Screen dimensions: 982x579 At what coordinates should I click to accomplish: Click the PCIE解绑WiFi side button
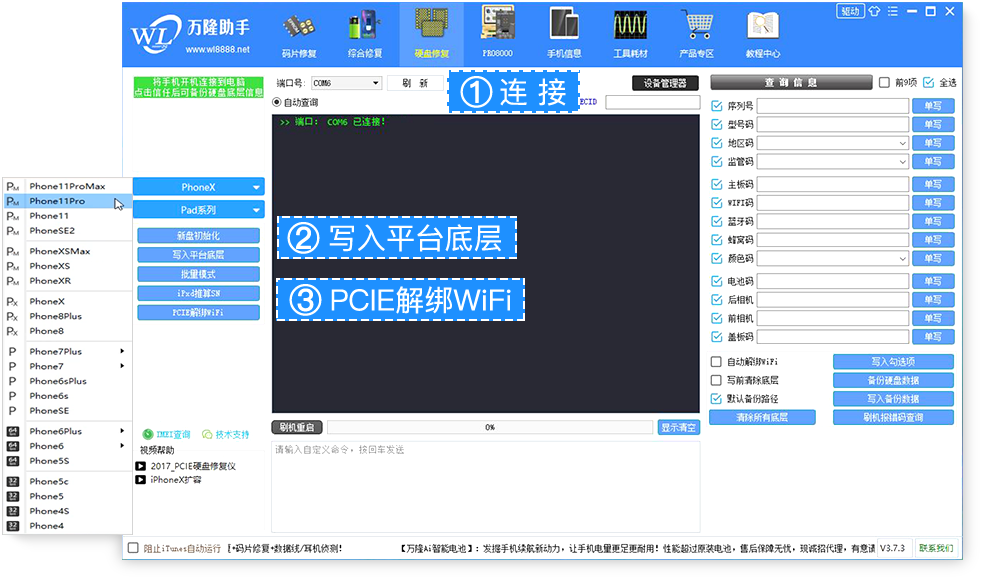coord(199,312)
